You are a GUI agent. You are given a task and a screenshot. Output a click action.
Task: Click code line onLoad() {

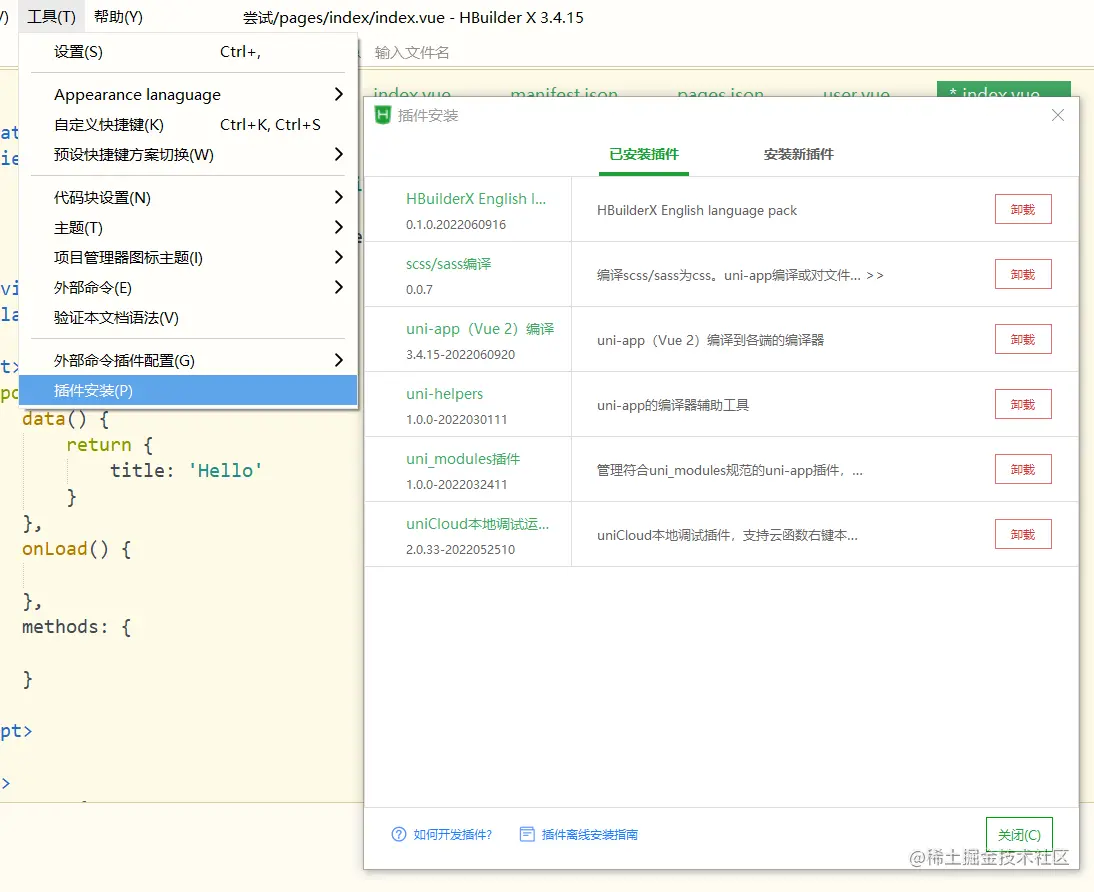(x=77, y=549)
